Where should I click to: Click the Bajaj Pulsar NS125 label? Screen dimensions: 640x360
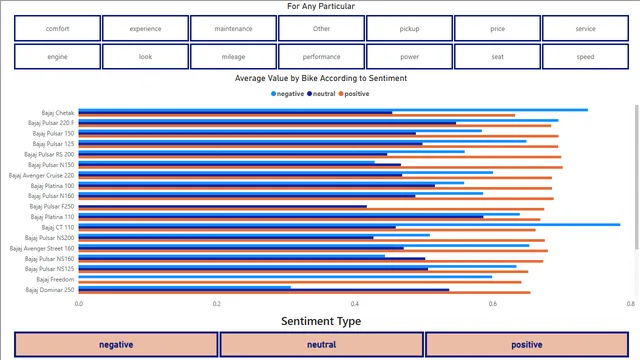point(49,269)
